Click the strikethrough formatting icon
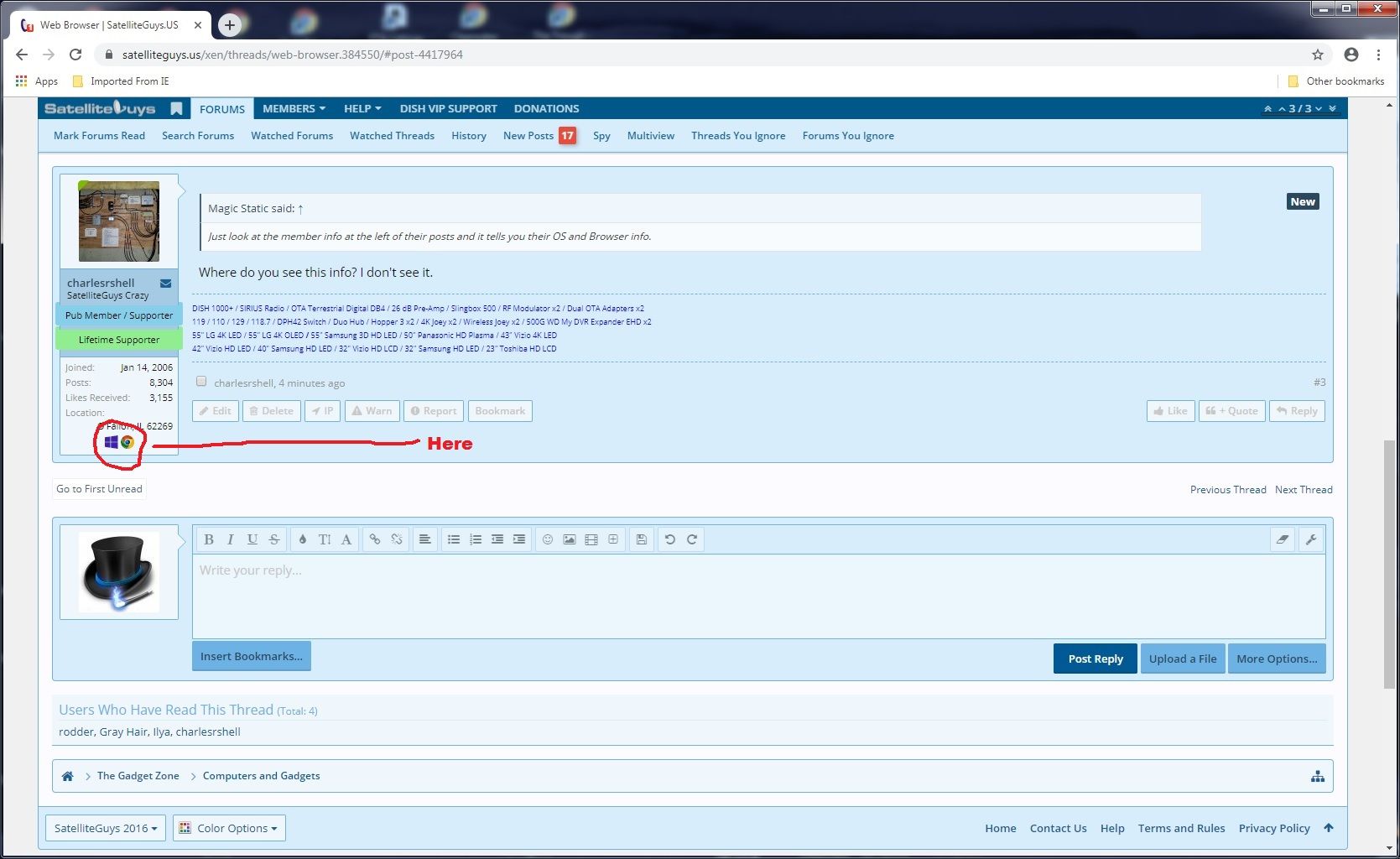This screenshot has width=1400, height=859. (x=274, y=539)
